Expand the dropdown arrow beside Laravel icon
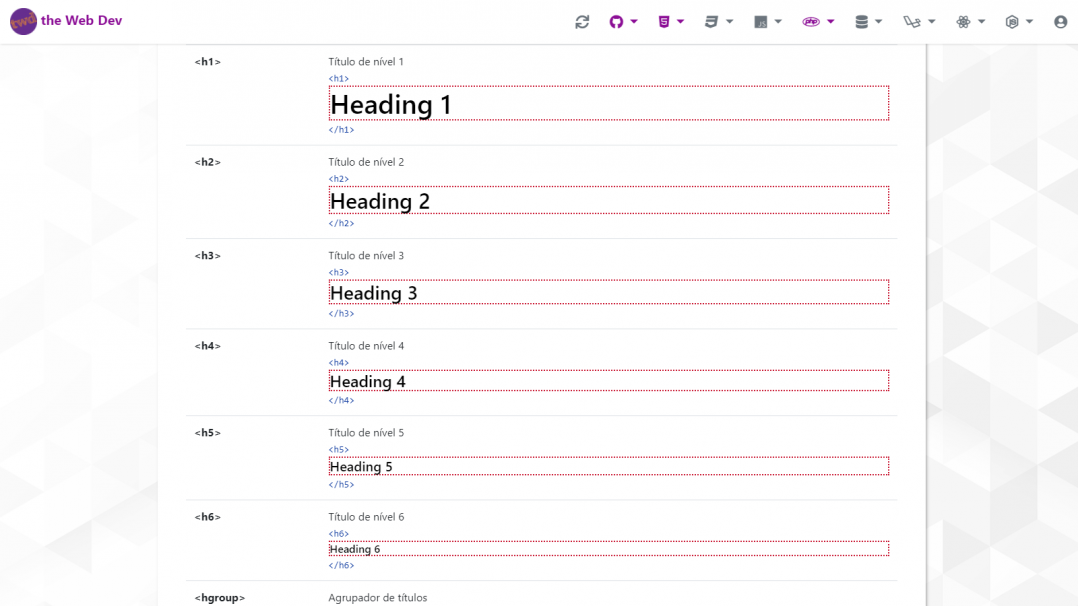Screen dimensions: 1078x606 [x=932, y=22]
